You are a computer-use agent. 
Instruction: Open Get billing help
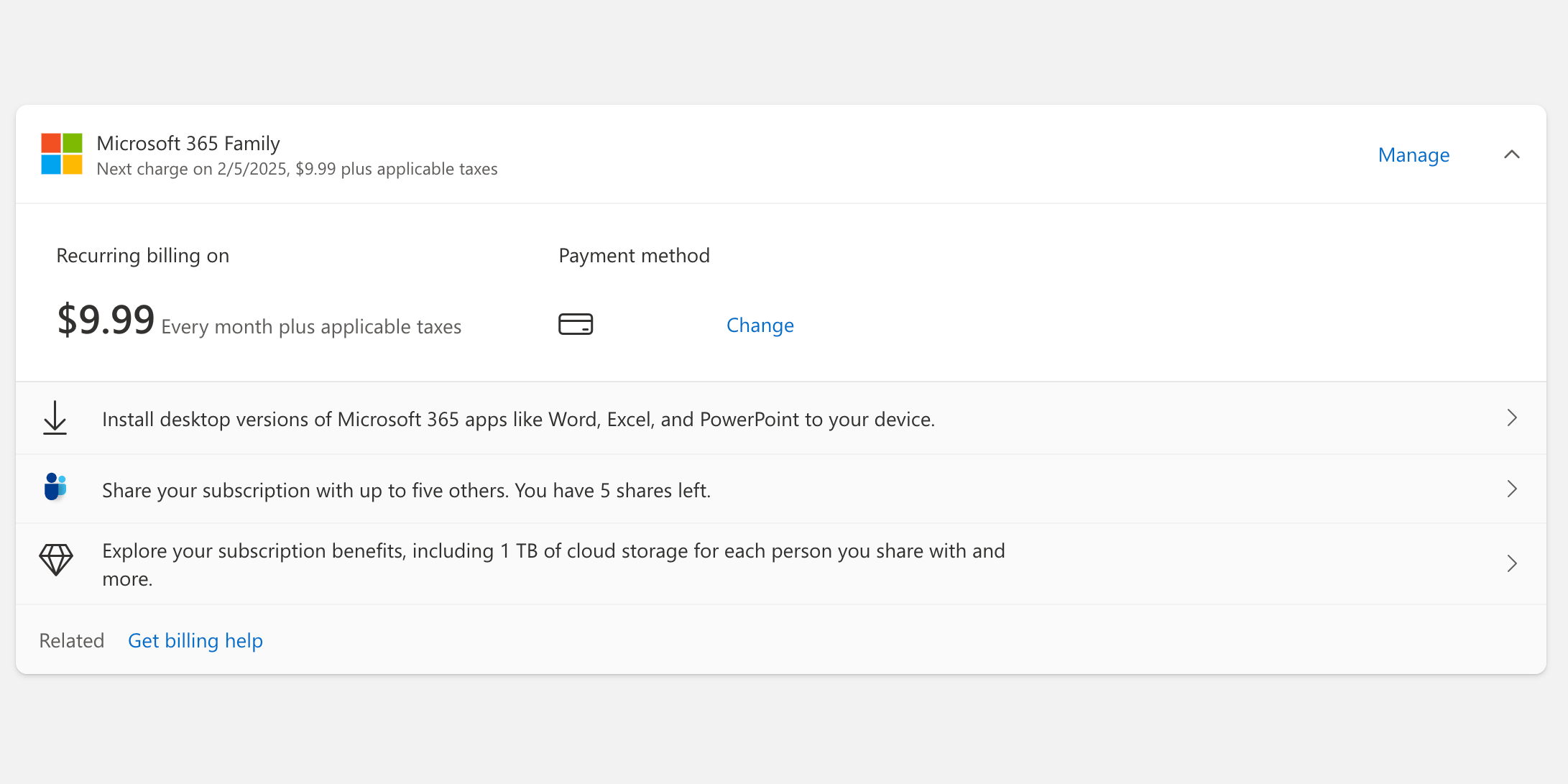195,640
